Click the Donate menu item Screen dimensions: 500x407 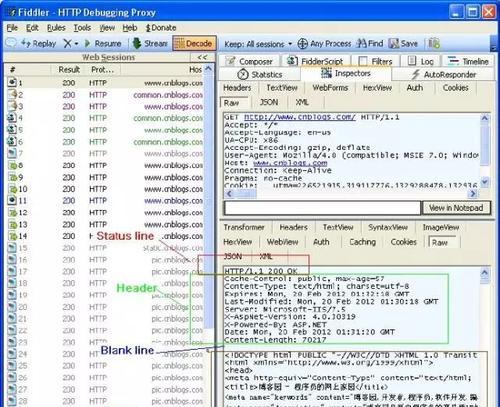coord(161,28)
